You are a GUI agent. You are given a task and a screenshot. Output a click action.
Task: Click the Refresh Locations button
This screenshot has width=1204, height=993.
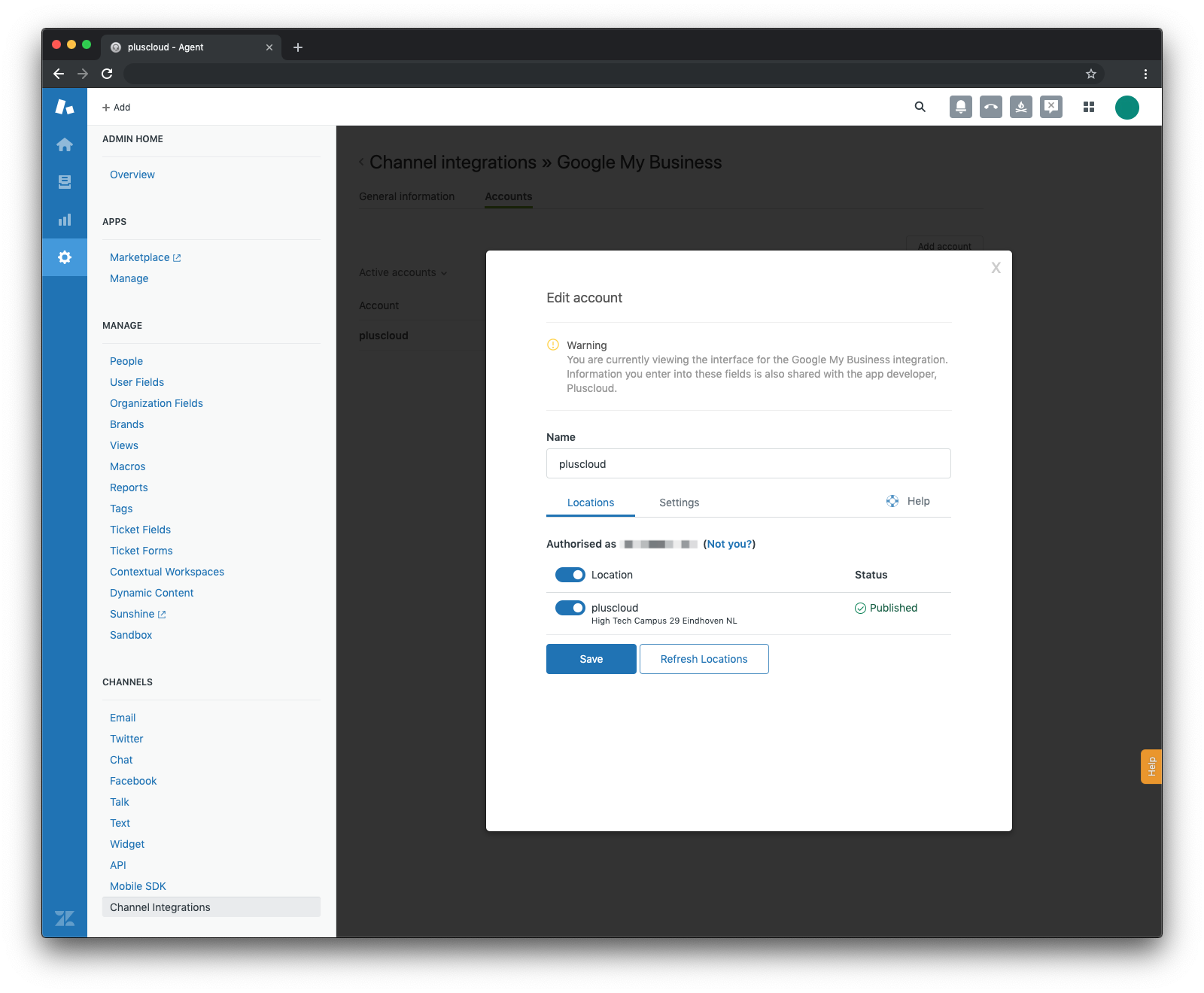click(704, 659)
